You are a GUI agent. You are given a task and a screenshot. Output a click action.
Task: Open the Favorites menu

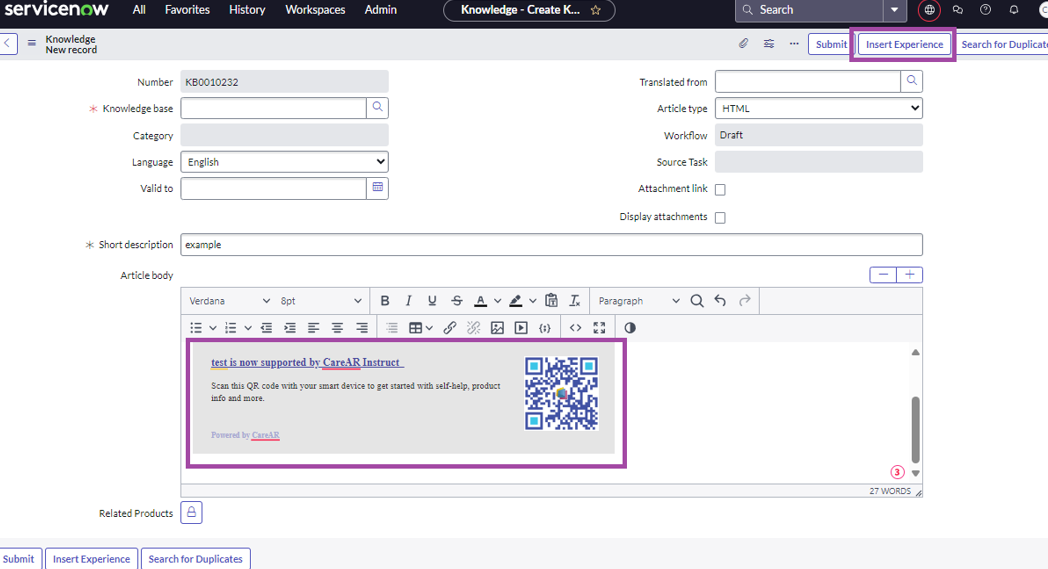tap(187, 10)
